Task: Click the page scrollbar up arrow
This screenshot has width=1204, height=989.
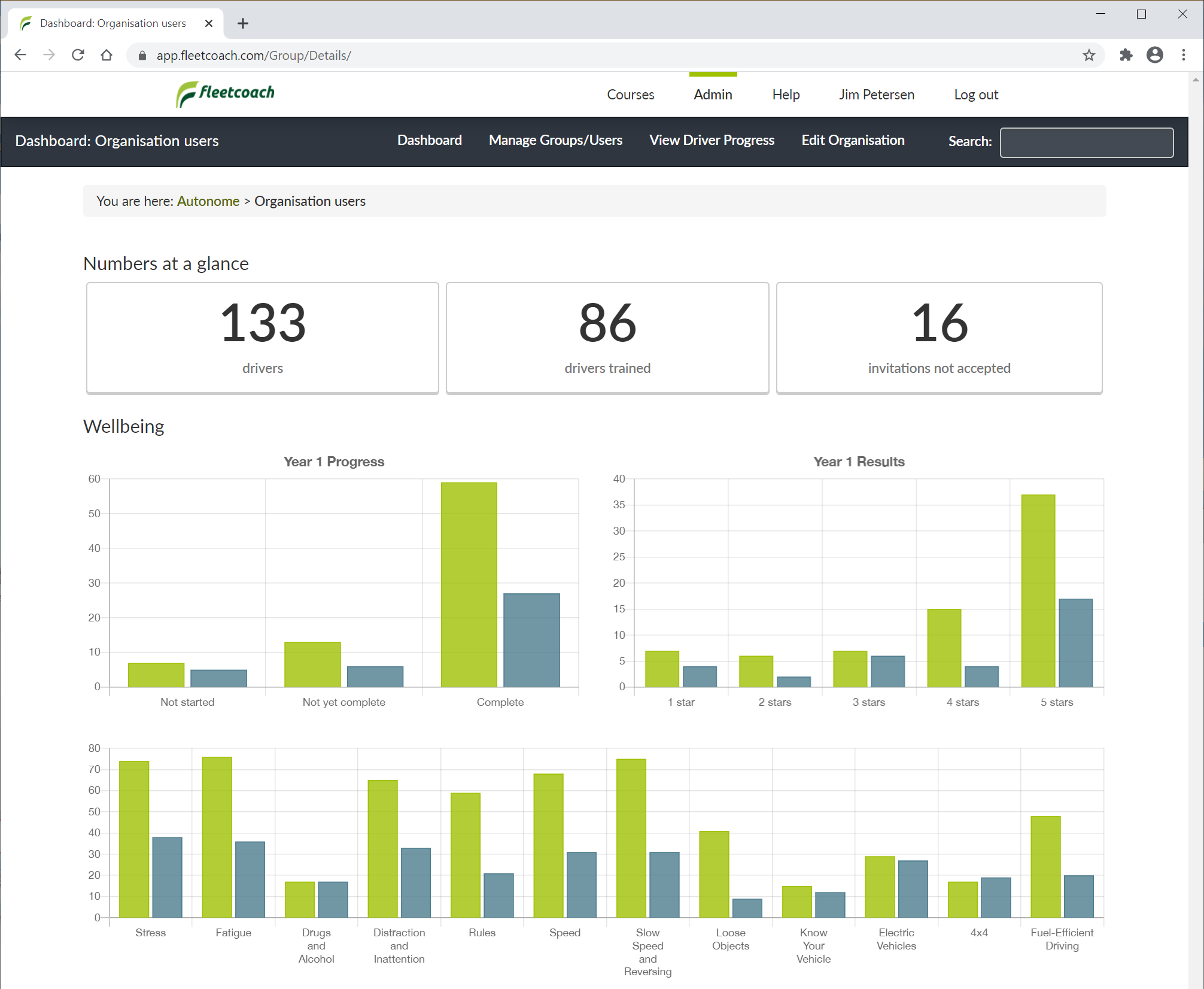Action: tap(1196, 80)
